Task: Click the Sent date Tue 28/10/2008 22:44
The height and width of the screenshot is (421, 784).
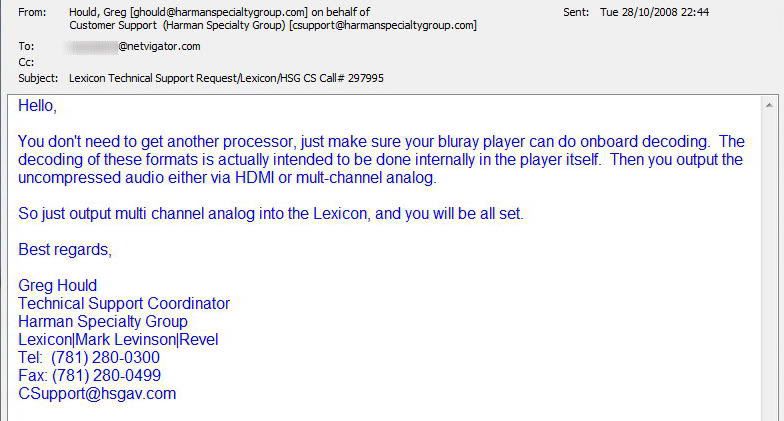Action: [654, 12]
